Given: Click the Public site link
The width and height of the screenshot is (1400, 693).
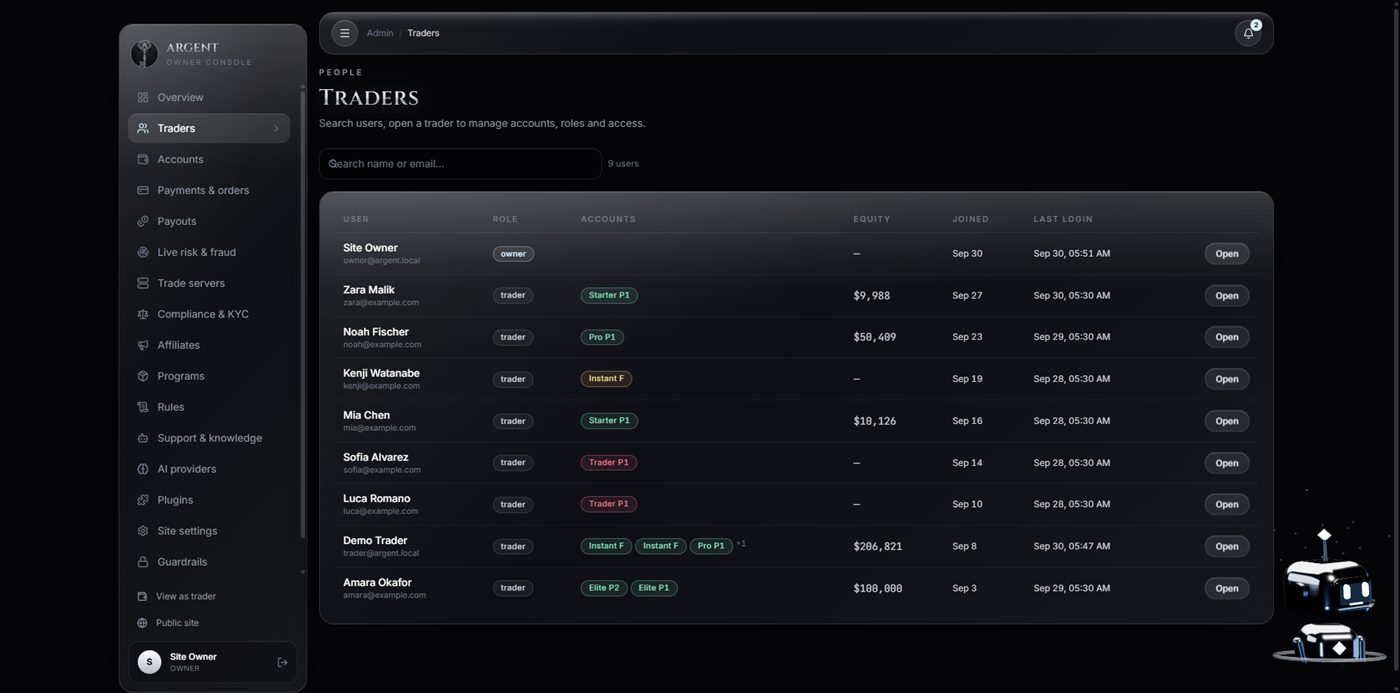Looking at the screenshot, I should 177,623.
